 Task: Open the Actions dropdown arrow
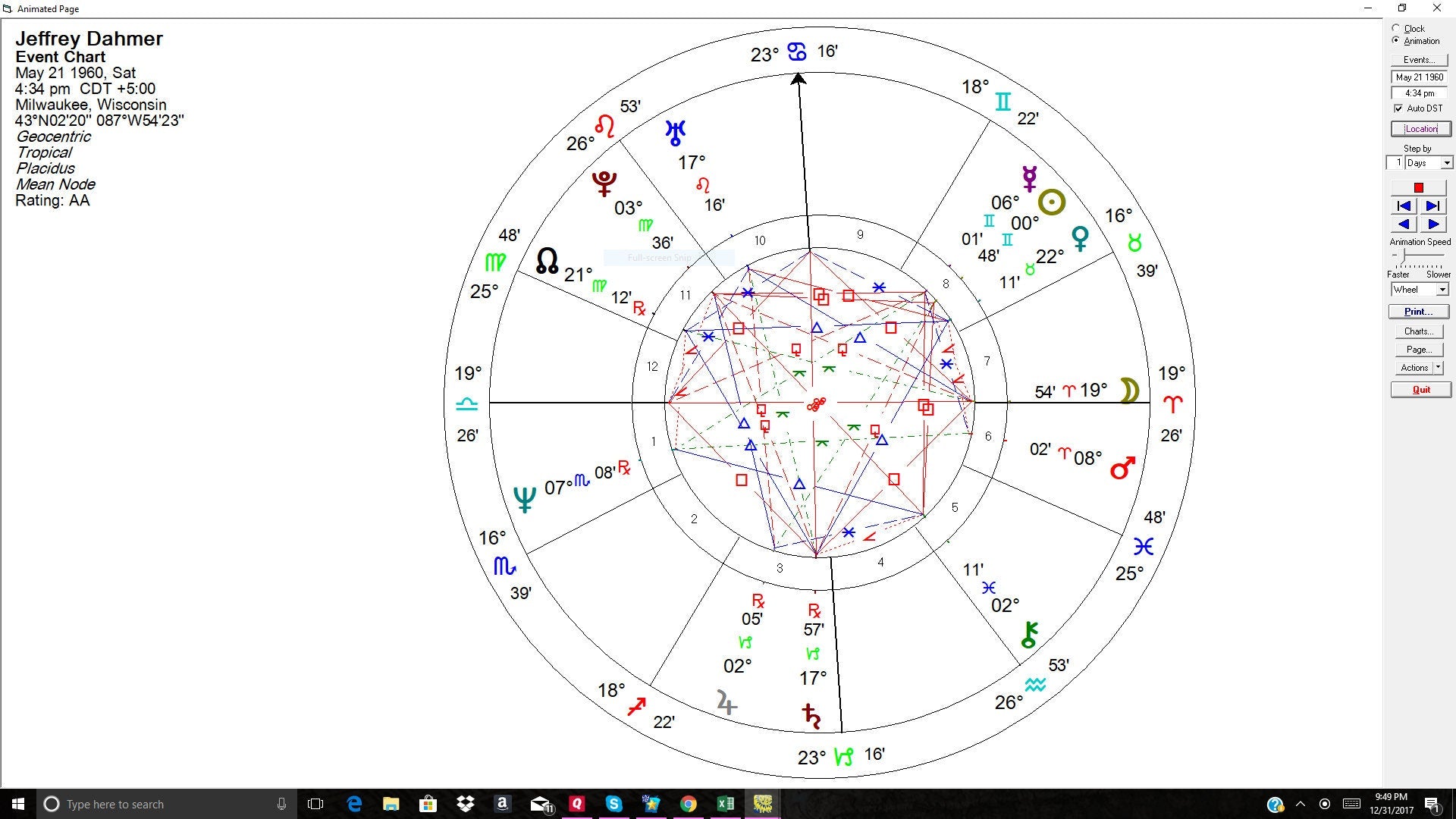point(1439,367)
